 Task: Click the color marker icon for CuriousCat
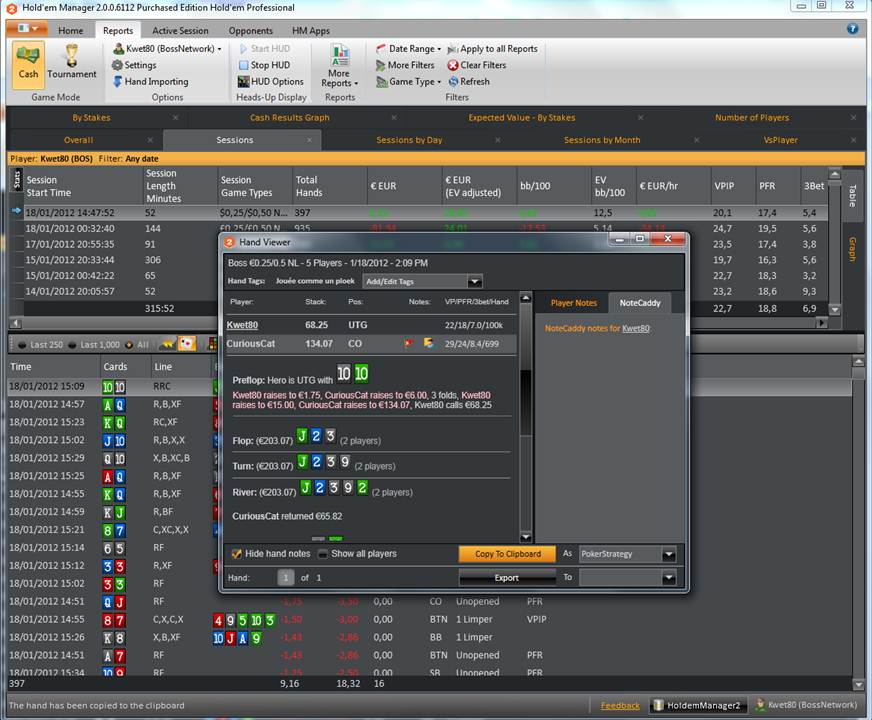[x=428, y=343]
